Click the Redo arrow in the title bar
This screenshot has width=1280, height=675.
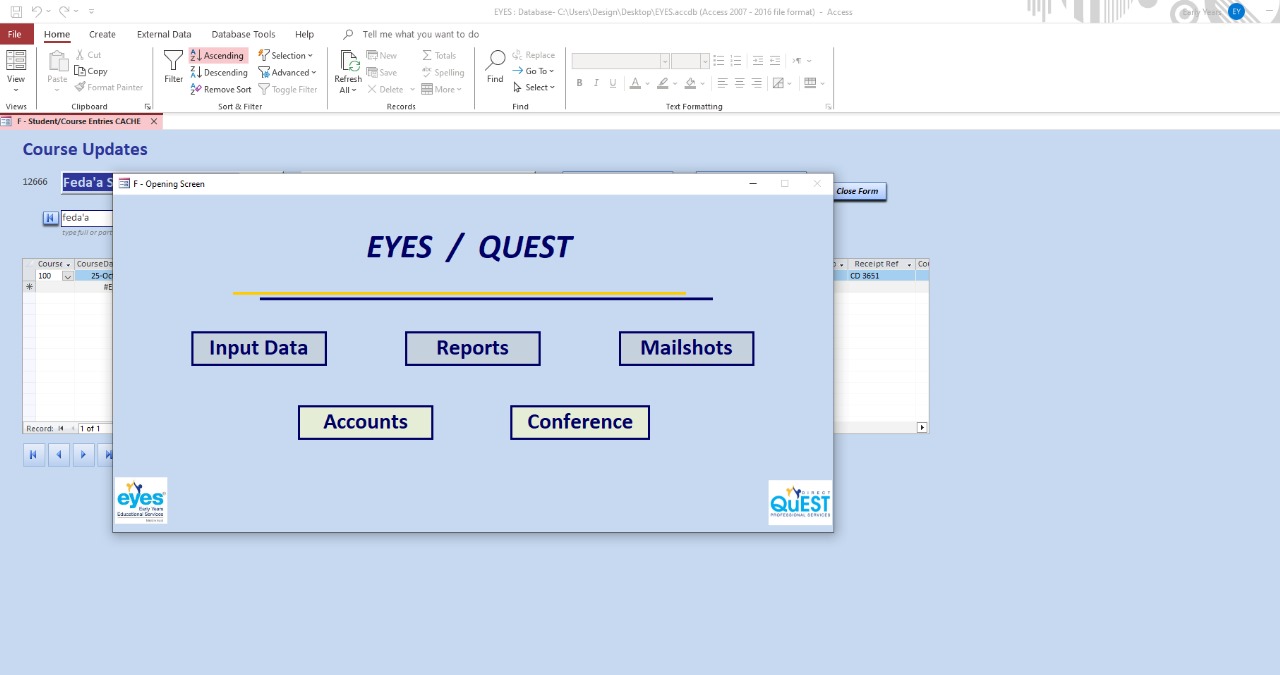pyautogui.click(x=63, y=11)
